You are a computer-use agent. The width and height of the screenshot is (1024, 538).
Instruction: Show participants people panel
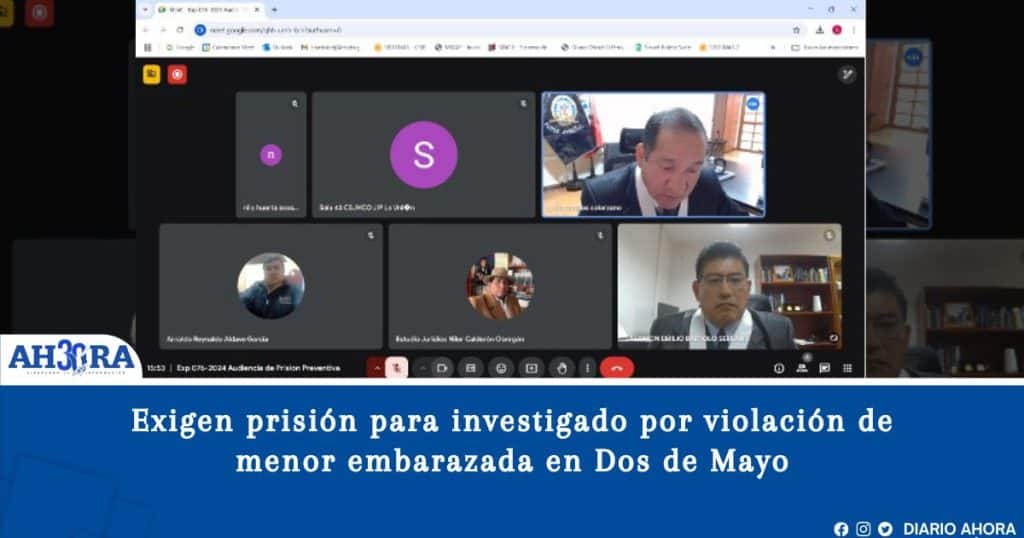point(802,368)
